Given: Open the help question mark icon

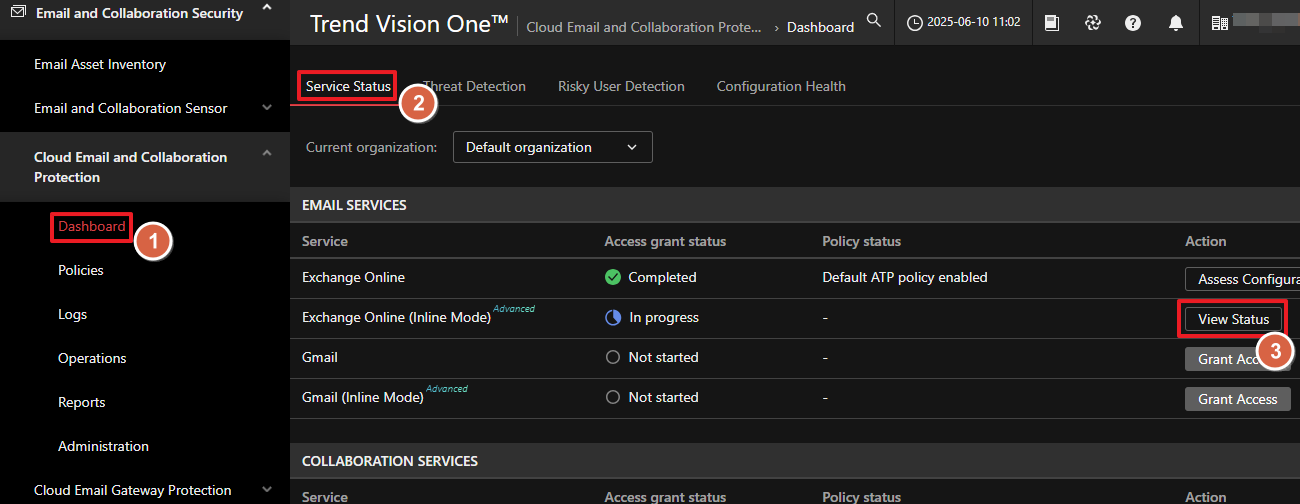Looking at the screenshot, I should pyautogui.click(x=1133, y=22).
